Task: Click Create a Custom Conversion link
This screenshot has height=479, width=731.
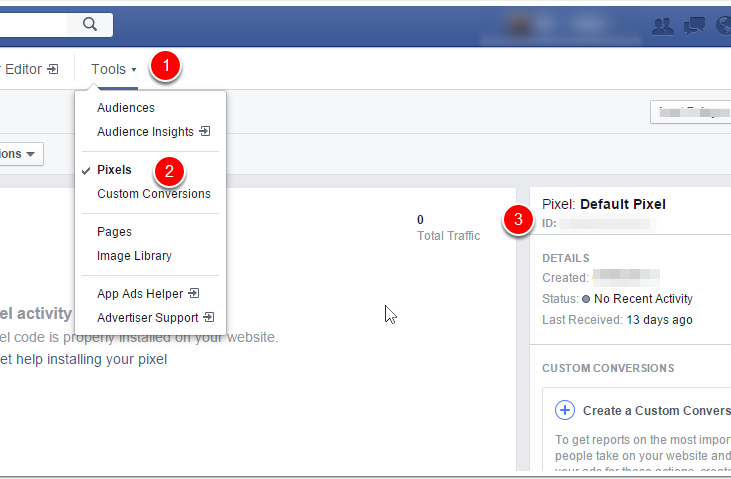Action: 656,410
